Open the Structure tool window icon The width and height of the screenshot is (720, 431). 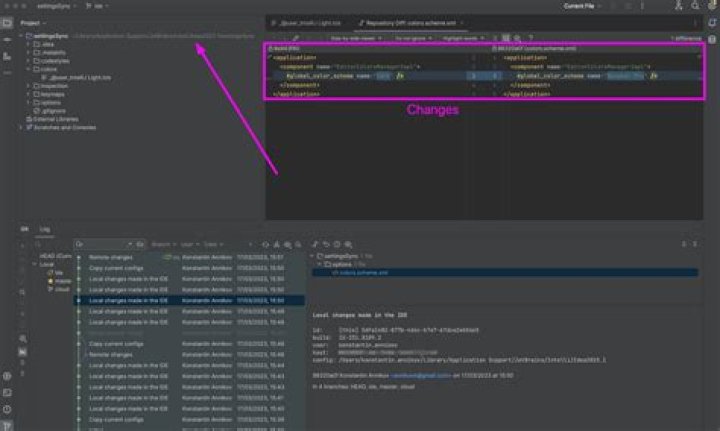pos(7,56)
